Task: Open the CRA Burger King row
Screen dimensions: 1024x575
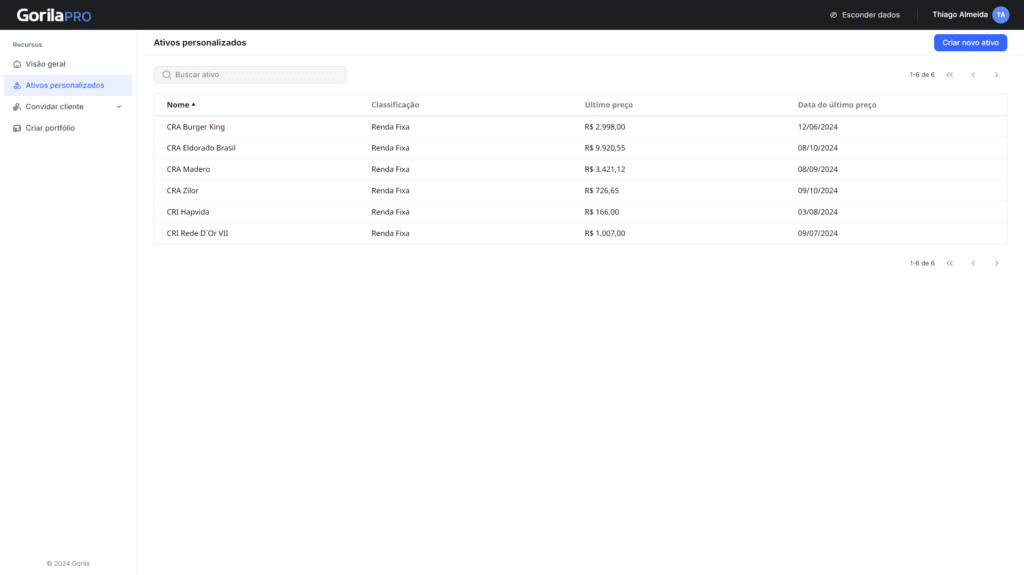Action: pyautogui.click(x=580, y=127)
